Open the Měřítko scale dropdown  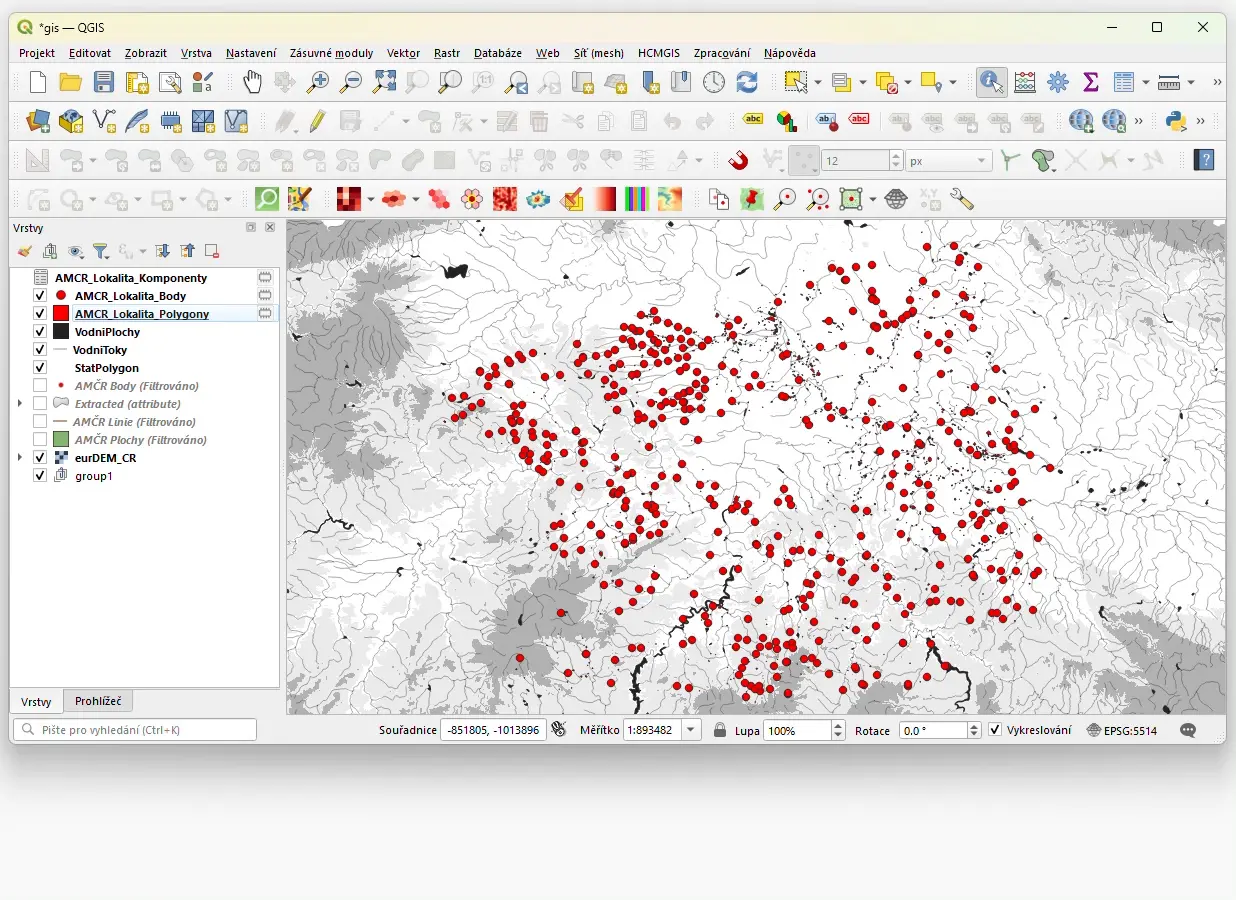(691, 730)
